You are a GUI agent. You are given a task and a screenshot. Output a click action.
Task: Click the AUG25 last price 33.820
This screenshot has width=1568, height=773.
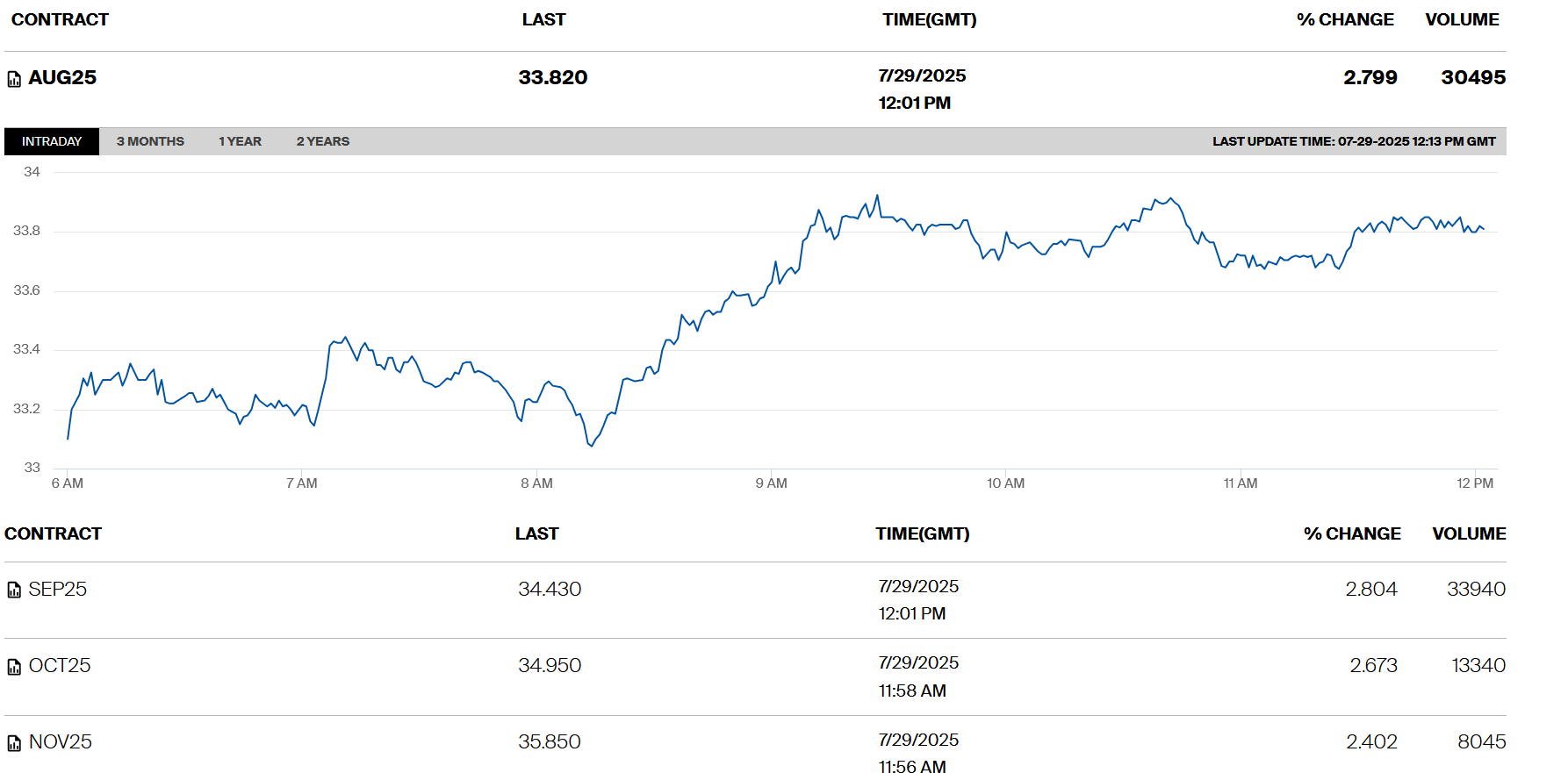coord(552,78)
